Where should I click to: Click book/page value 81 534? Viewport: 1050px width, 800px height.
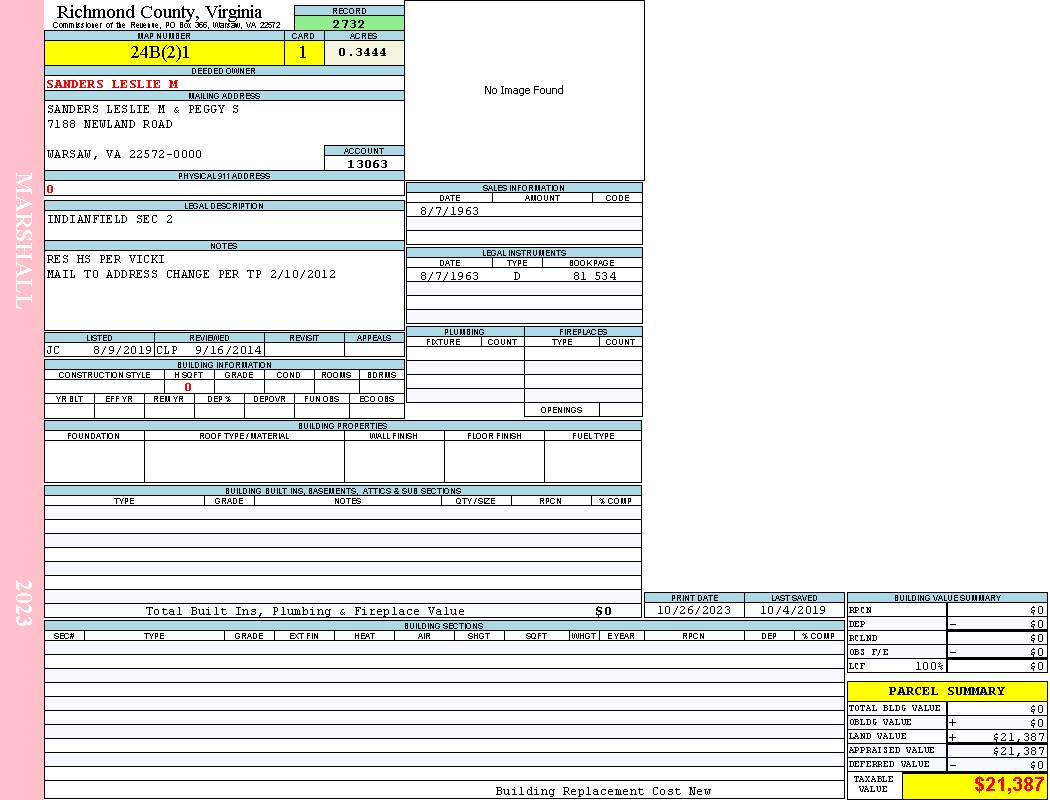click(x=594, y=276)
